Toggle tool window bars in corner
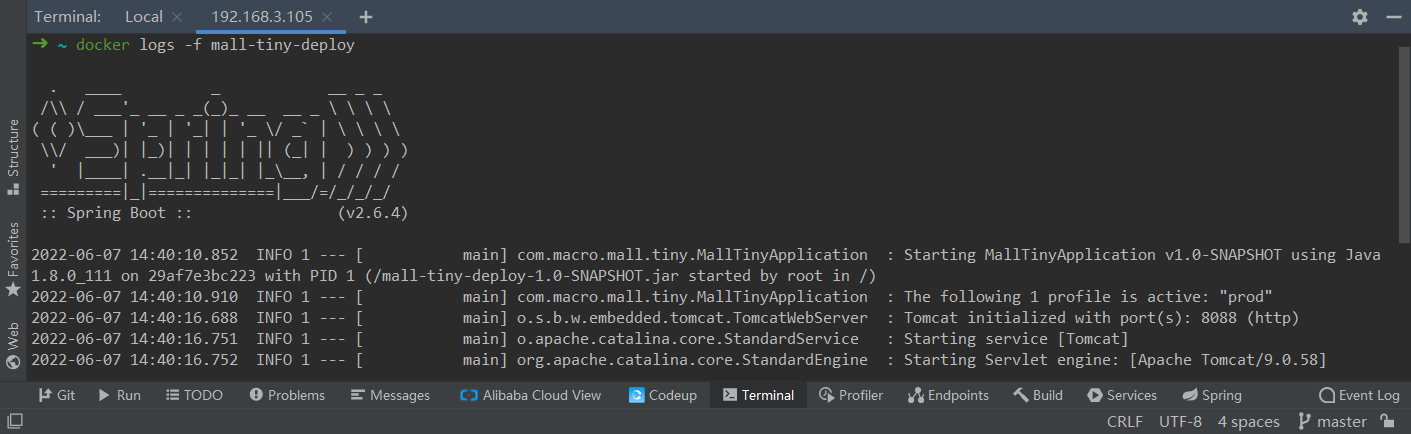1411x434 pixels. pos(13,422)
